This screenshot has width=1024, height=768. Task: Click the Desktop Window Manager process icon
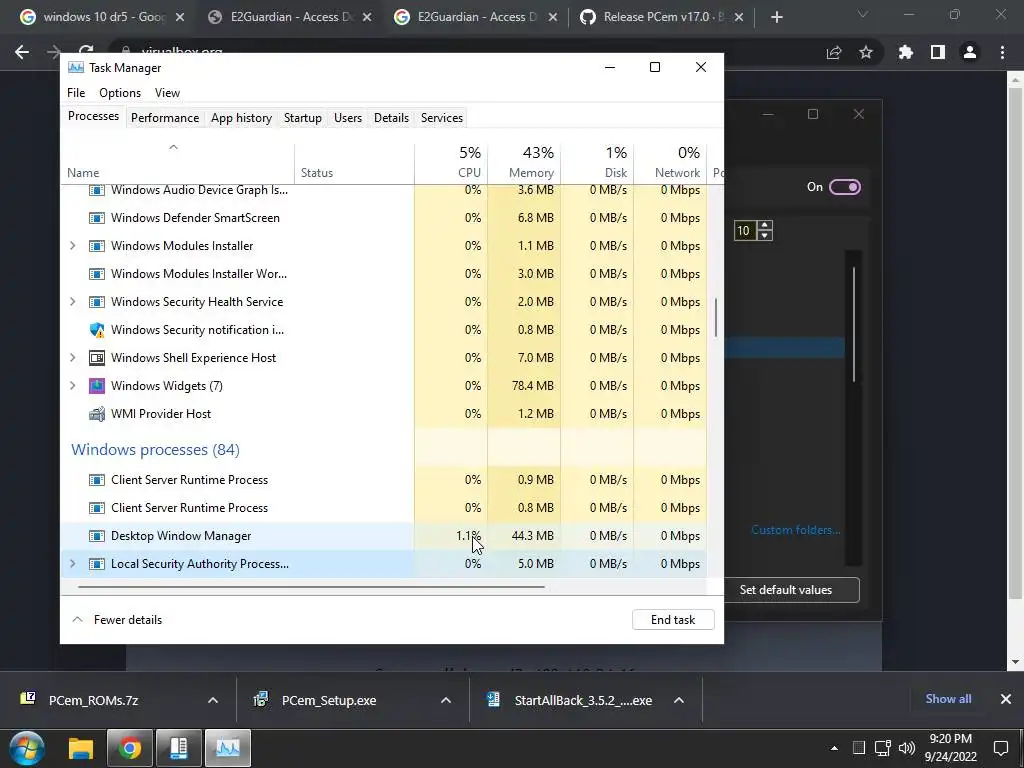97,536
